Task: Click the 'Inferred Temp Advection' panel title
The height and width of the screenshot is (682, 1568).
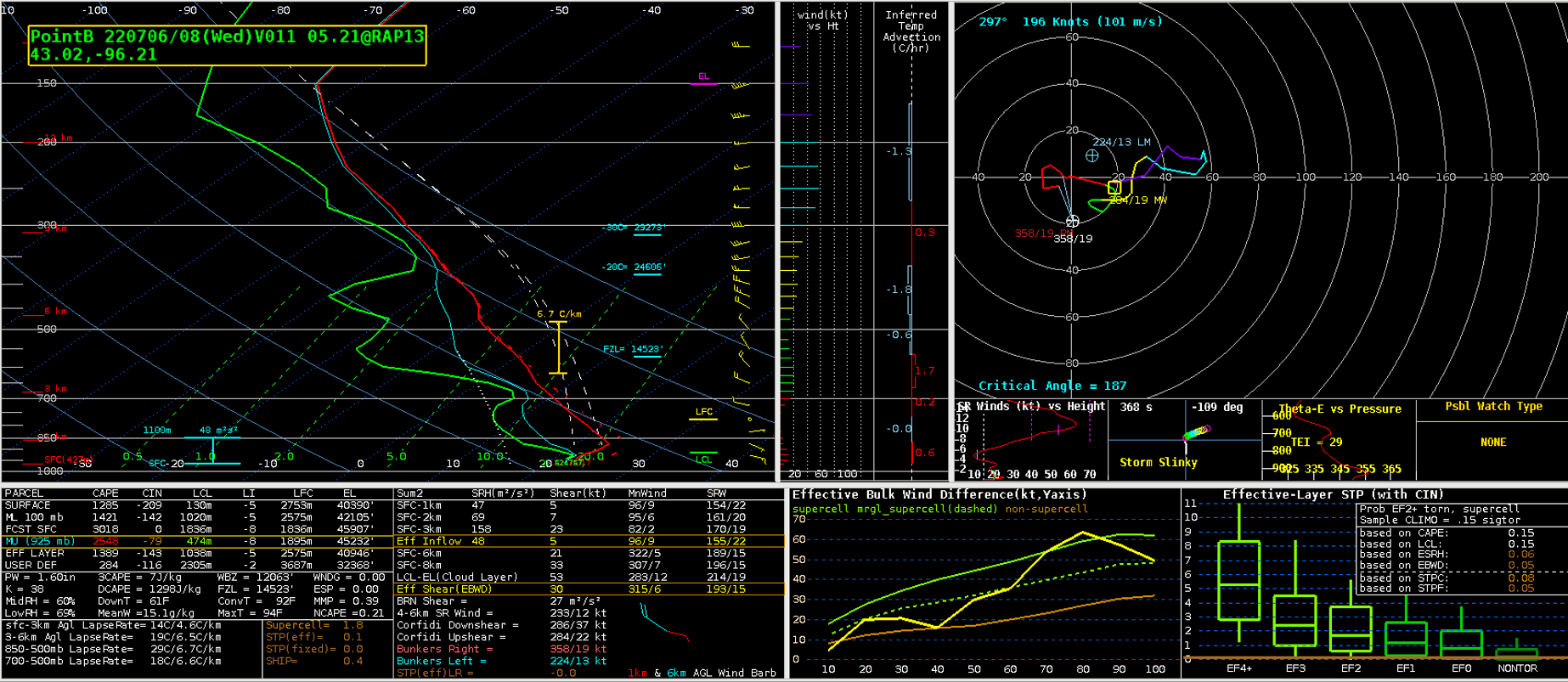Action: click(x=911, y=31)
